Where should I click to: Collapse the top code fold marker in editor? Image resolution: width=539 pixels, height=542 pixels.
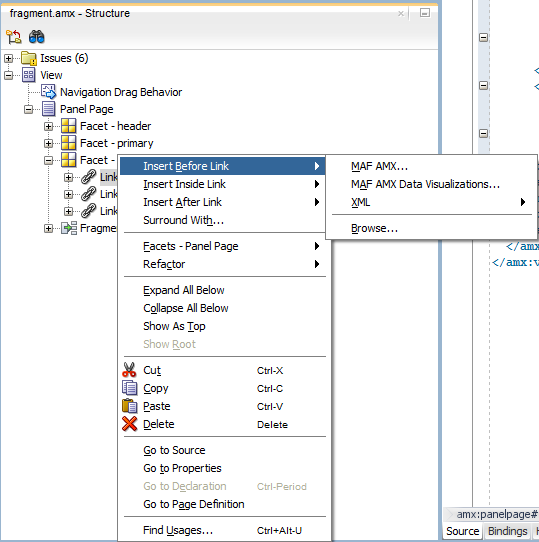coord(483,37)
